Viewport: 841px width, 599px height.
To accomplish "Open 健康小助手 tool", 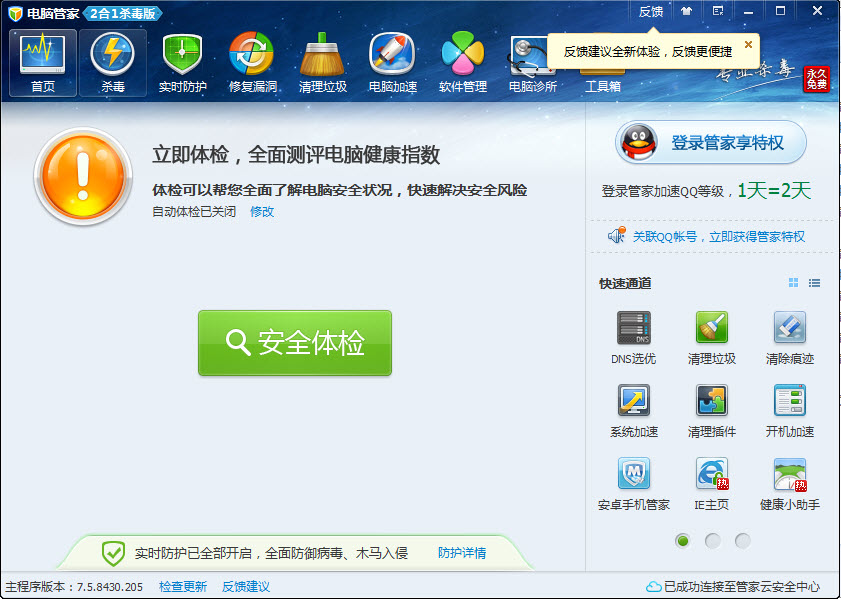I will pos(790,483).
